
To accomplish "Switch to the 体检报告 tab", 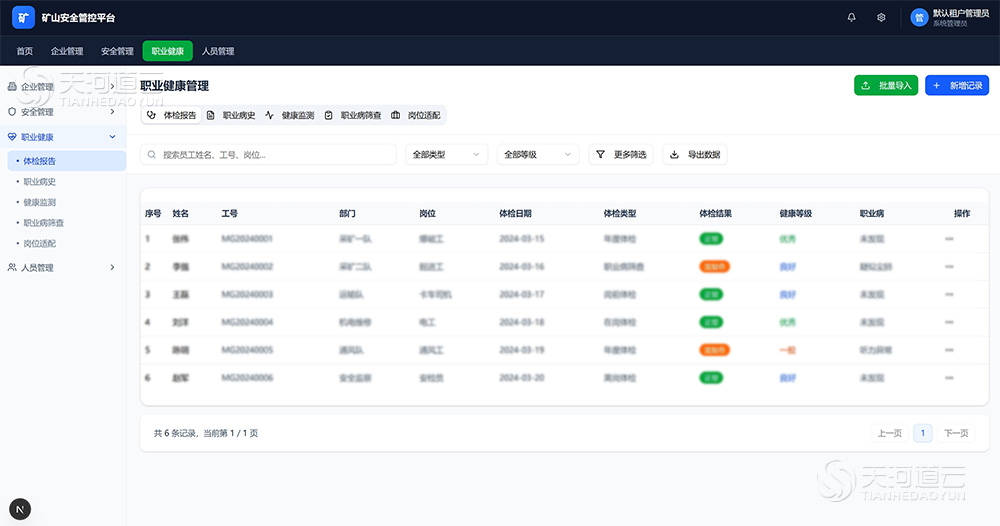I will click(172, 115).
